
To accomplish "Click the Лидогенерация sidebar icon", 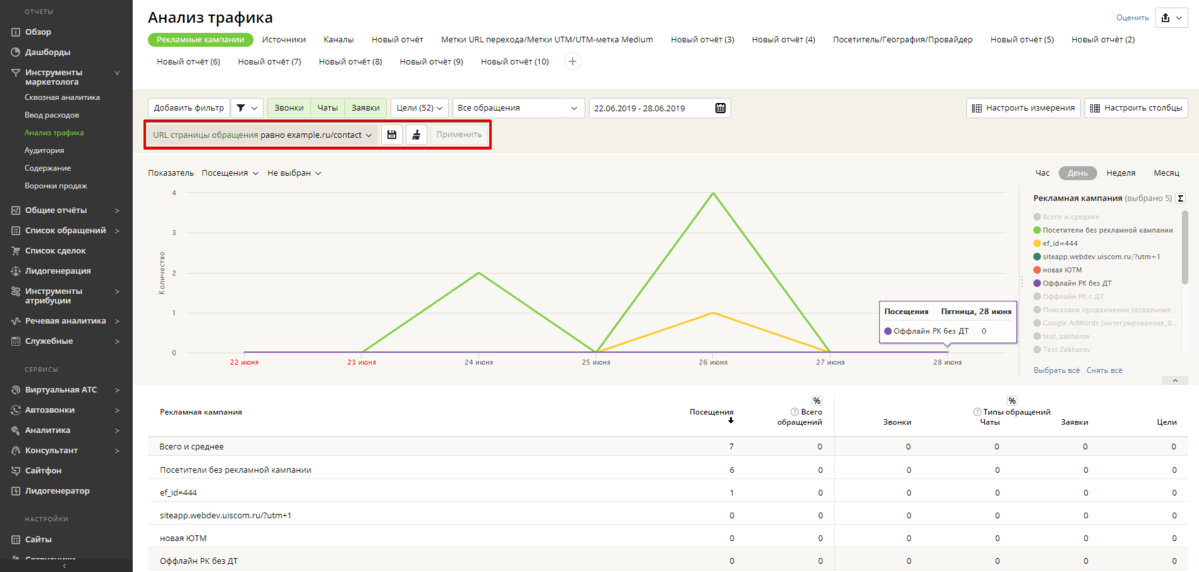I will pos(15,271).
